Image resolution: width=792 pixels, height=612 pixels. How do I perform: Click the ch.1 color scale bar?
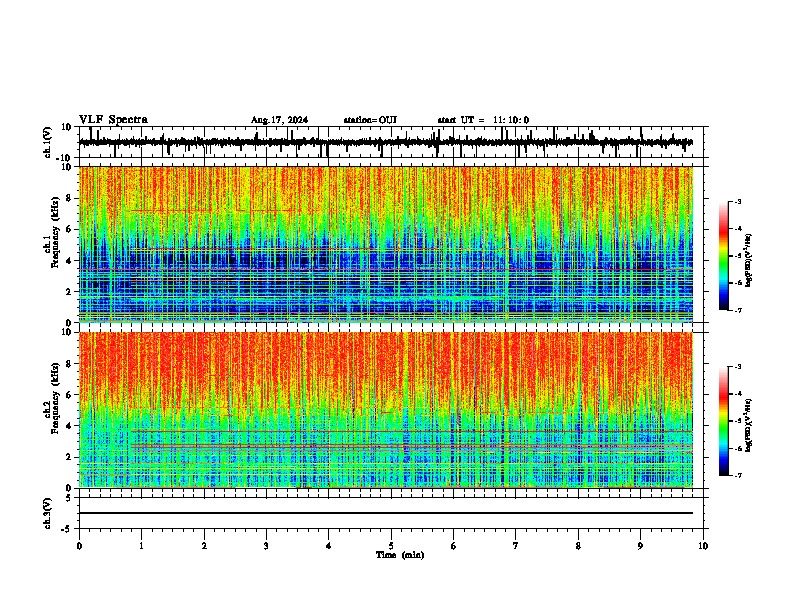click(723, 256)
